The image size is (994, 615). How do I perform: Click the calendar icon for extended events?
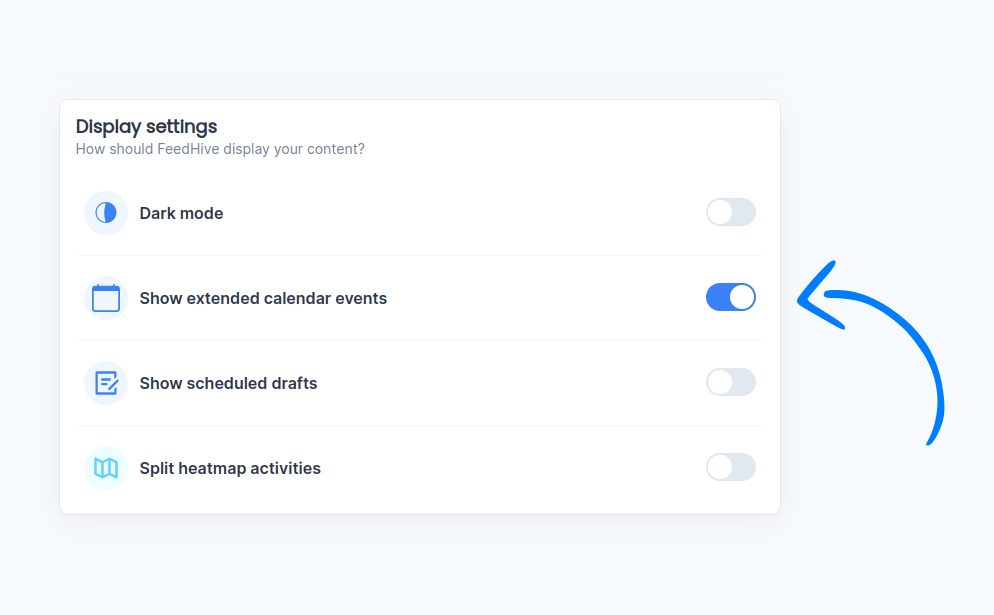tap(106, 298)
